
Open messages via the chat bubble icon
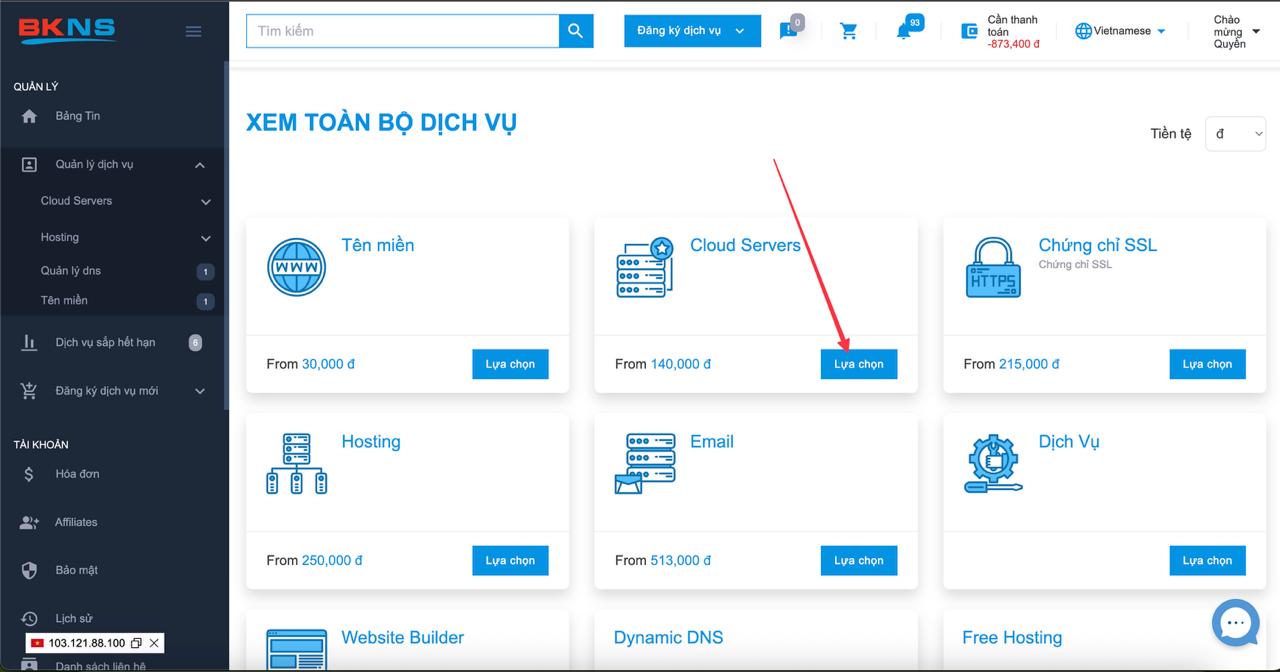(x=786, y=31)
